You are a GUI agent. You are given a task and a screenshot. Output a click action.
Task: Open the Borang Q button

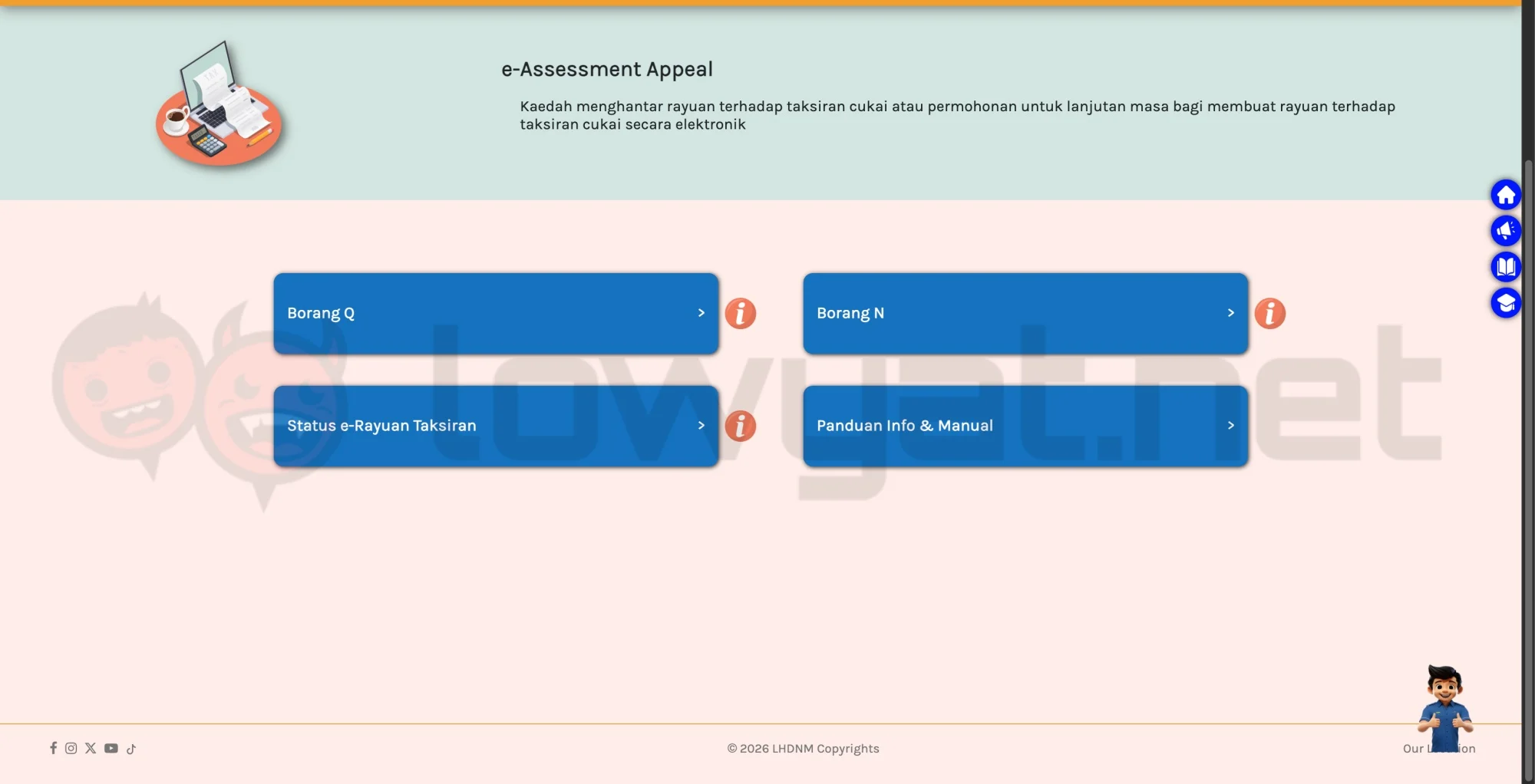pyautogui.click(x=496, y=313)
